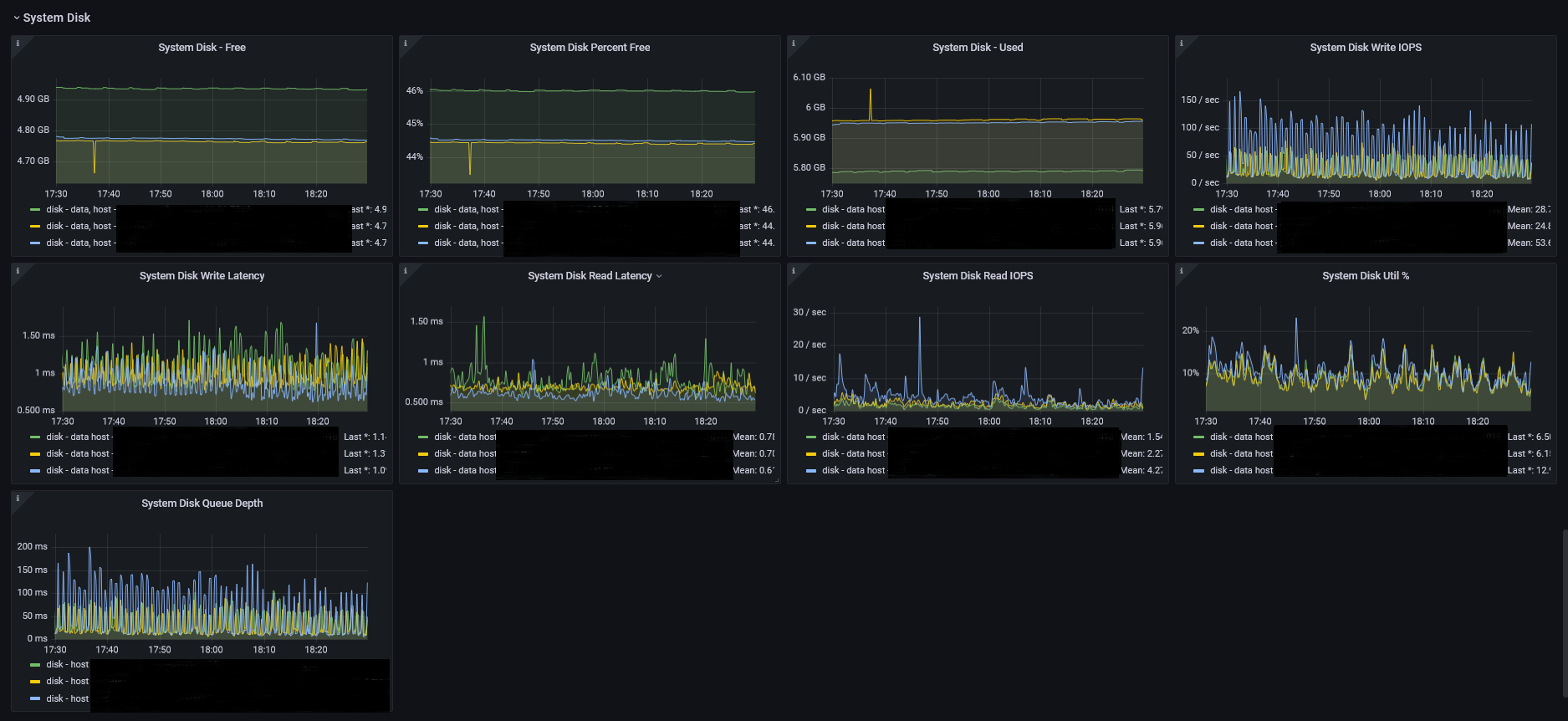Click info icon on System Disk Write Latency panel
This screenshot has height=721, width=1568.
click(x=18, y=270)
